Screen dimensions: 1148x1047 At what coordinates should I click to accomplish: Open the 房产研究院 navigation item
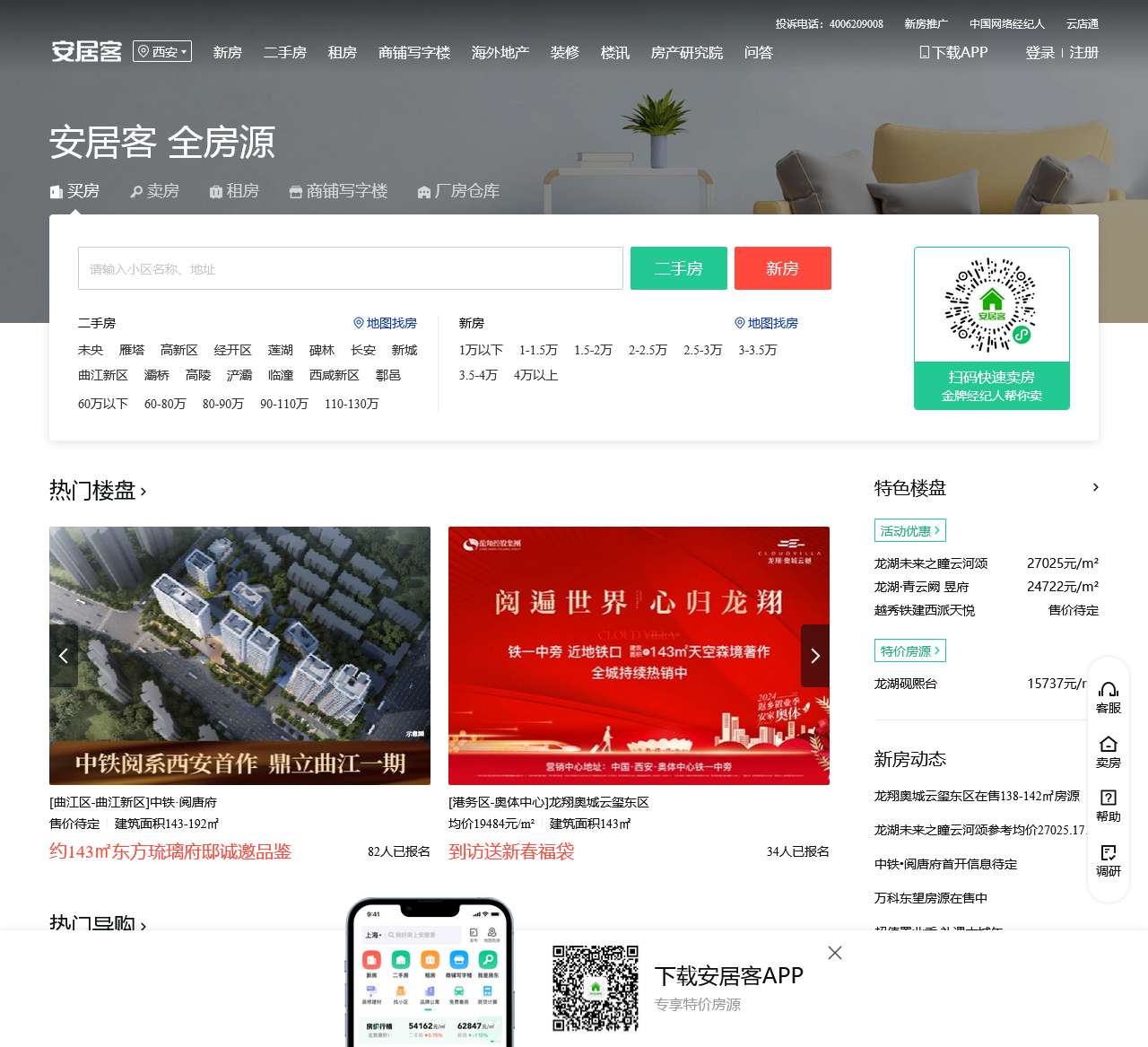pos(687,53)
